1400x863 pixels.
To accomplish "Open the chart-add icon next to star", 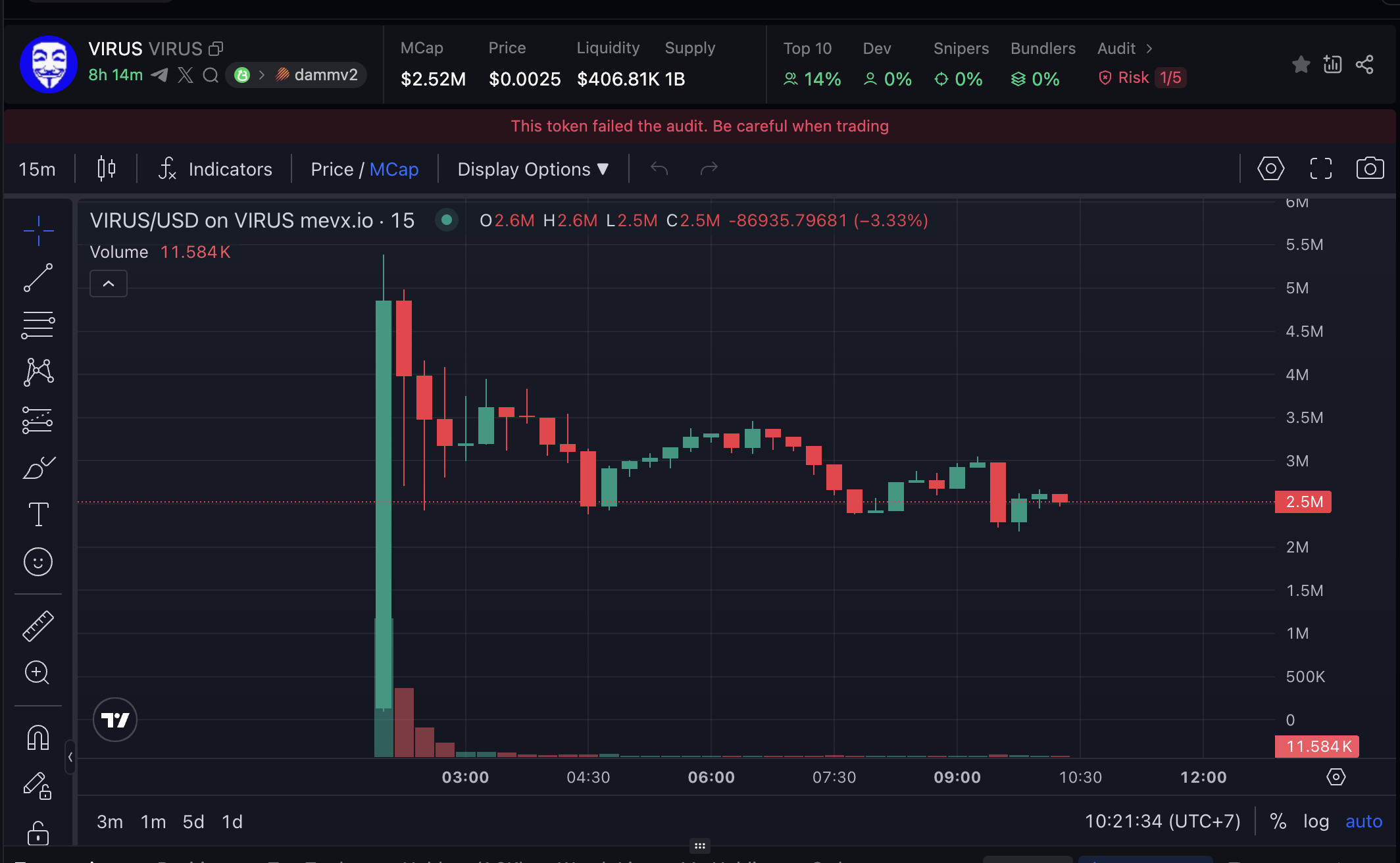I will 1333,64.
